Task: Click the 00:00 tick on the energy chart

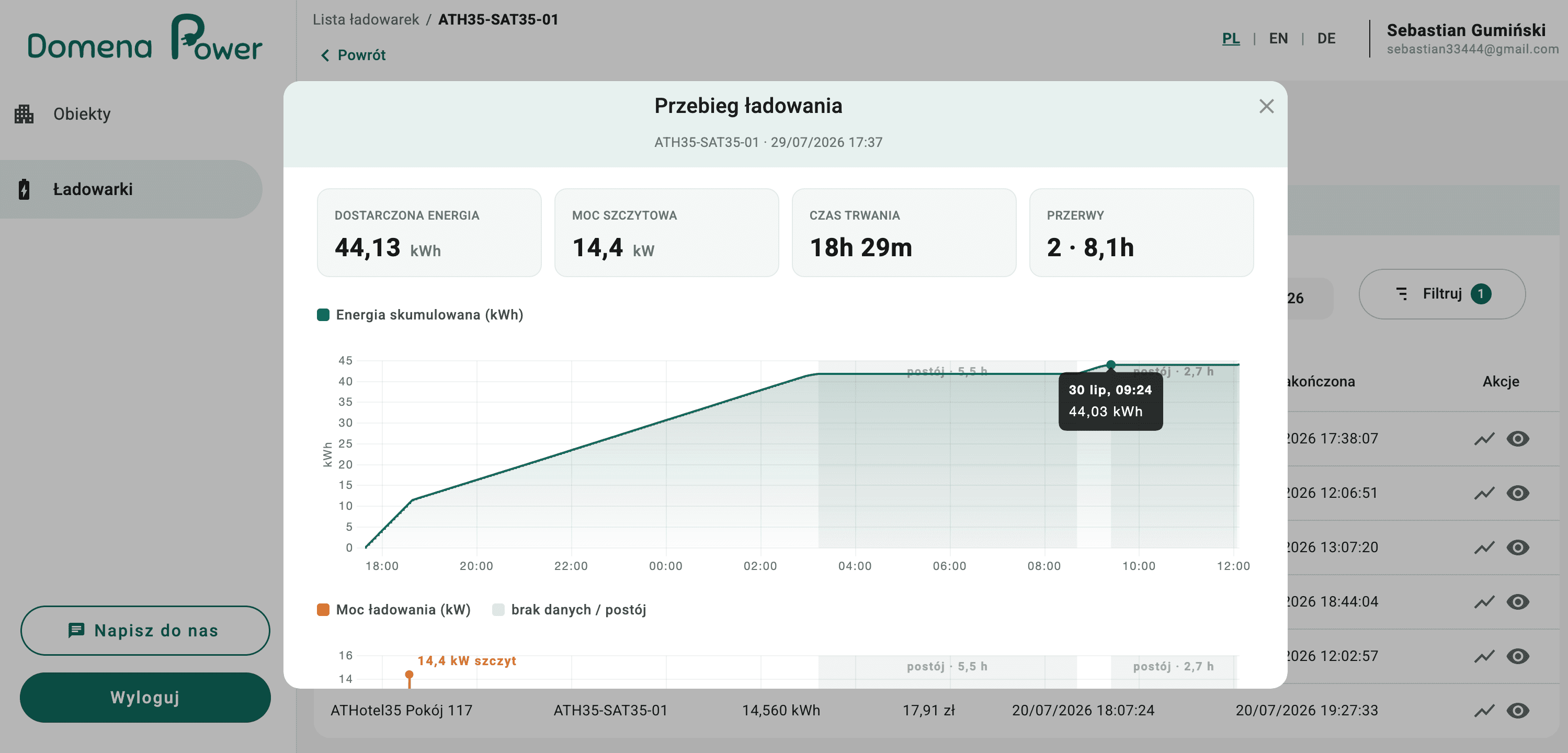Action: coord(665,566)
